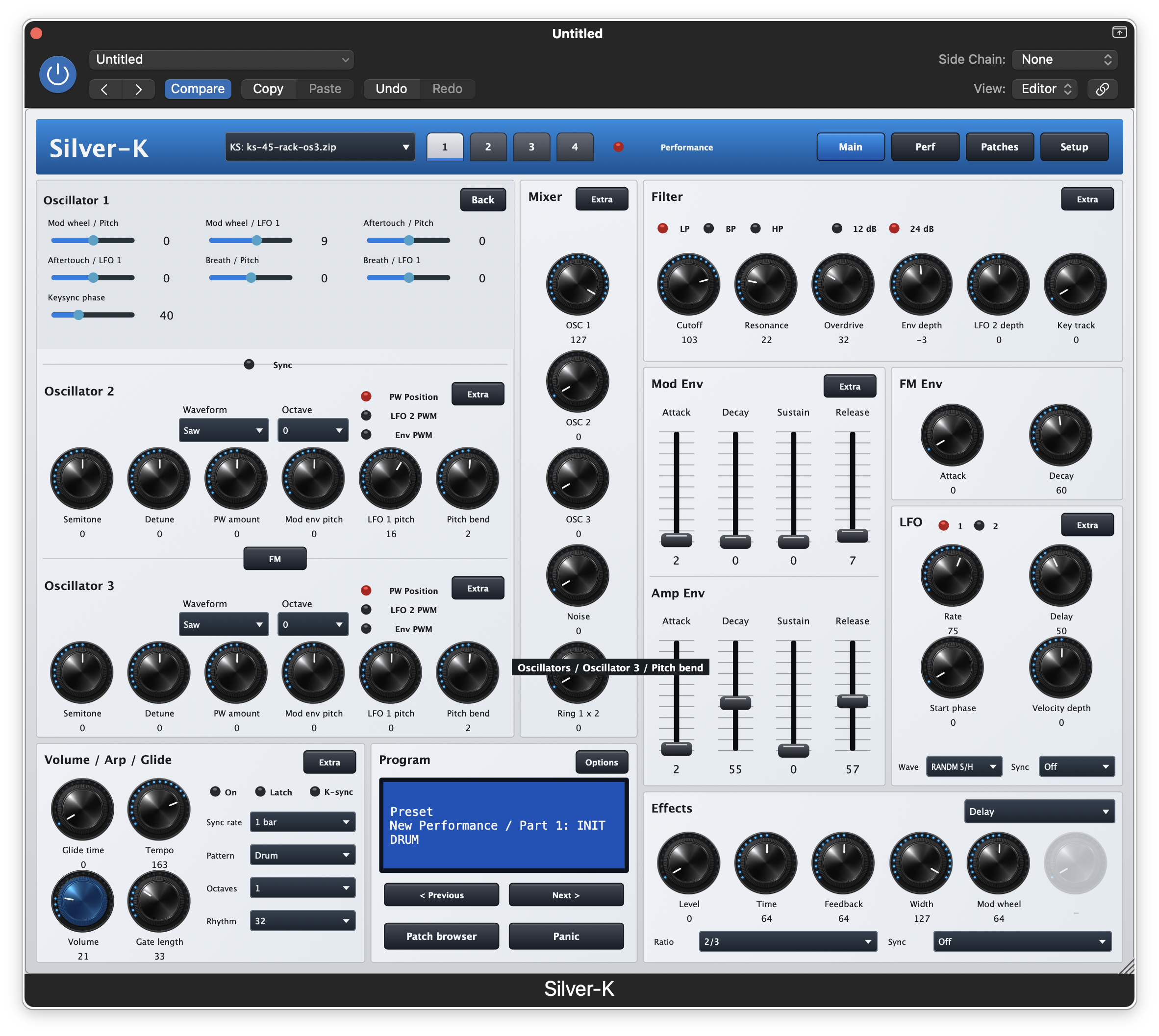1159x1036 pixels.
Task: Click the Tempo knob
Action: 159,809
